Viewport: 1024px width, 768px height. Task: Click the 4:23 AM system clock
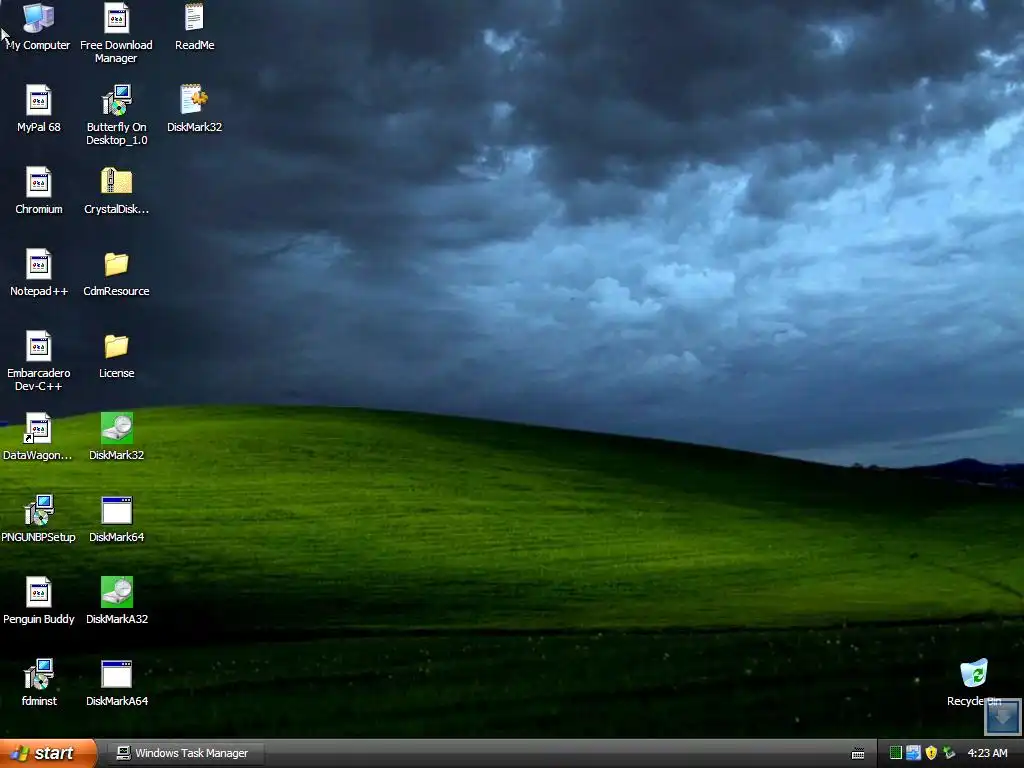(x=987, y=753)
